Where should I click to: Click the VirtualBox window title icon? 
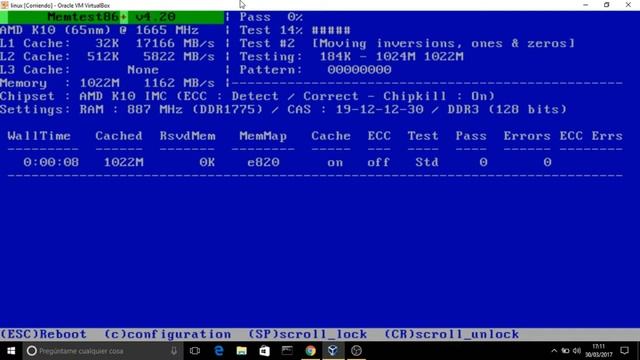pos(4,5)
